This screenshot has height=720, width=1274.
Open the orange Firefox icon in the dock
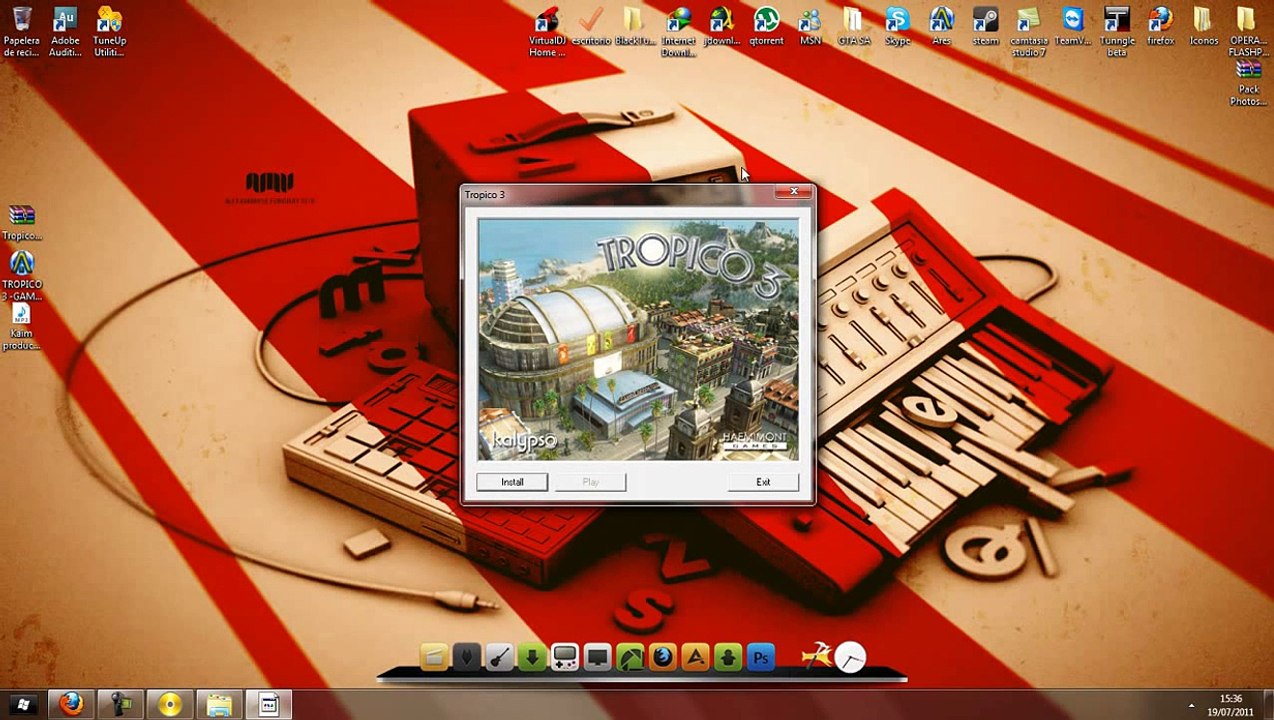(663, 657)
